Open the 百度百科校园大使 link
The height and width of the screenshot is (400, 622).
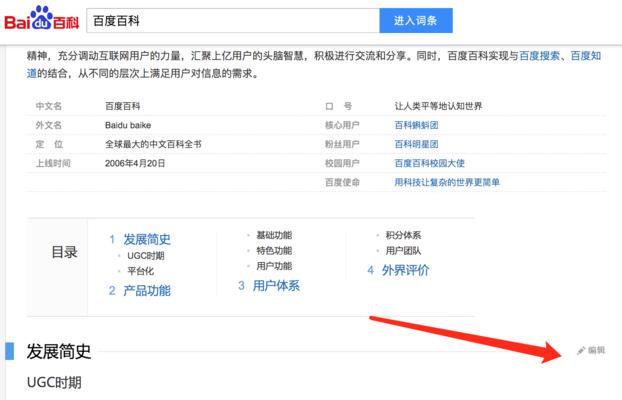[429, 163]
